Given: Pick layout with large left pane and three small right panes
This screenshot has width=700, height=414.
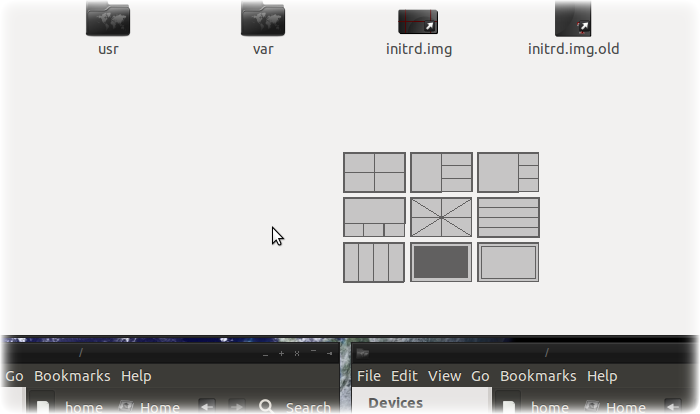Looking at the screenshot, I should coord(508,172).
